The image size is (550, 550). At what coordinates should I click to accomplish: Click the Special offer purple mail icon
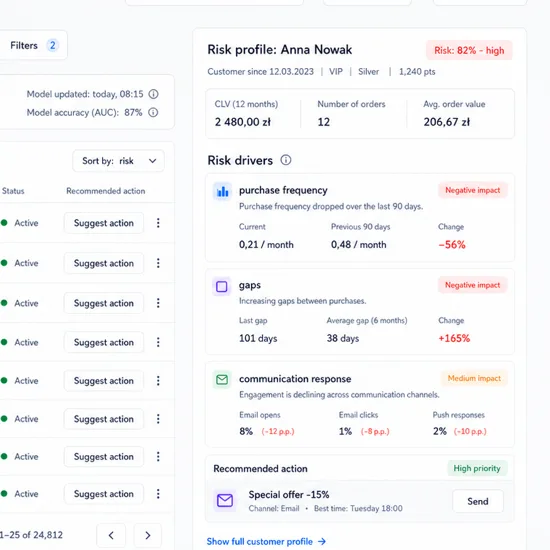225,501
